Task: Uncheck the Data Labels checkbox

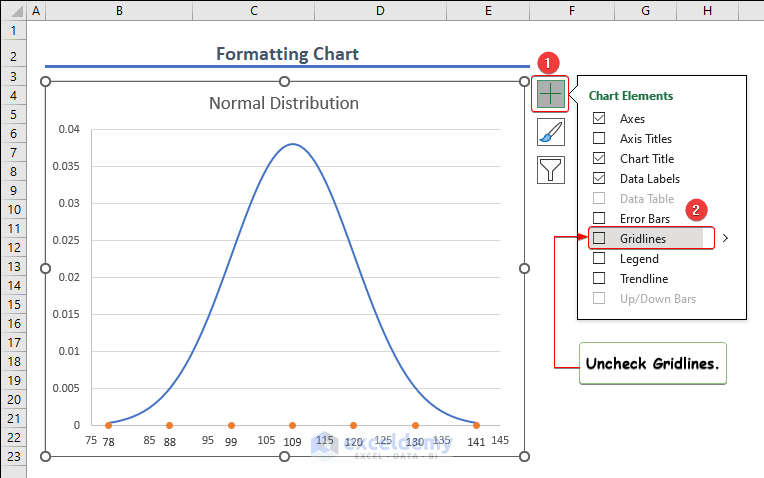Action: 599,179
